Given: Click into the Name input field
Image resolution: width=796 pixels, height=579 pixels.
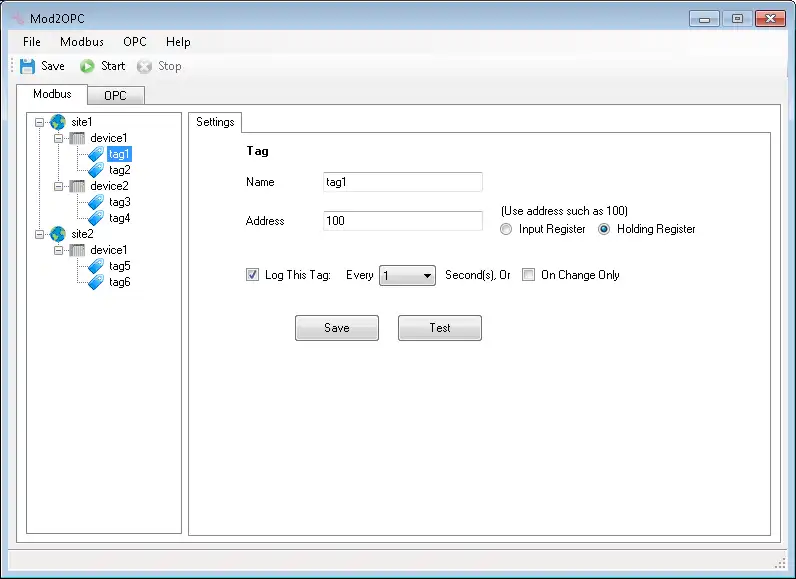Looking at the screenshot, I should (x=403, y=182).
